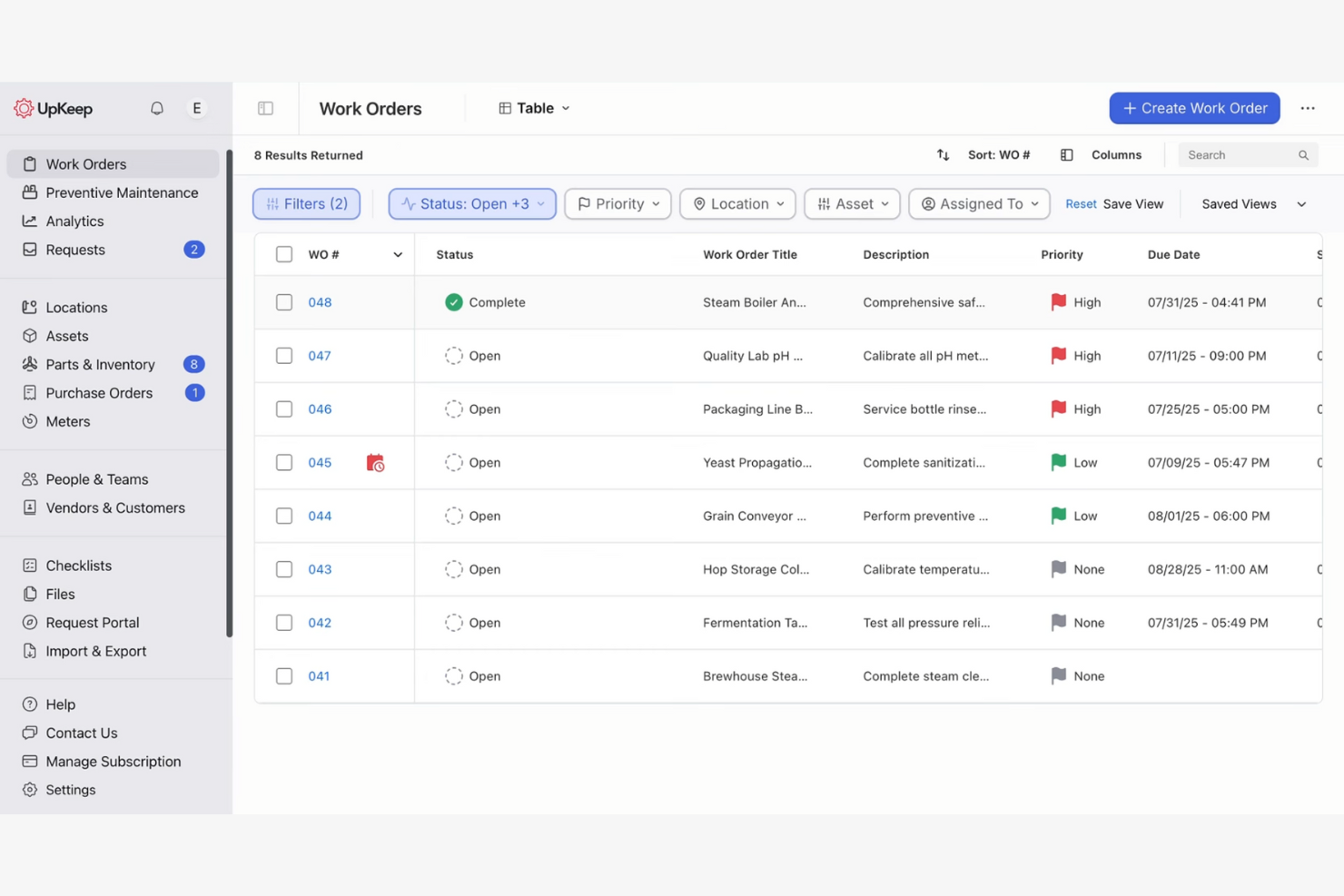Check the box for work order 042
This screenshot has height=896, width=1344.
pyautogui.click(x=284, y=623)
